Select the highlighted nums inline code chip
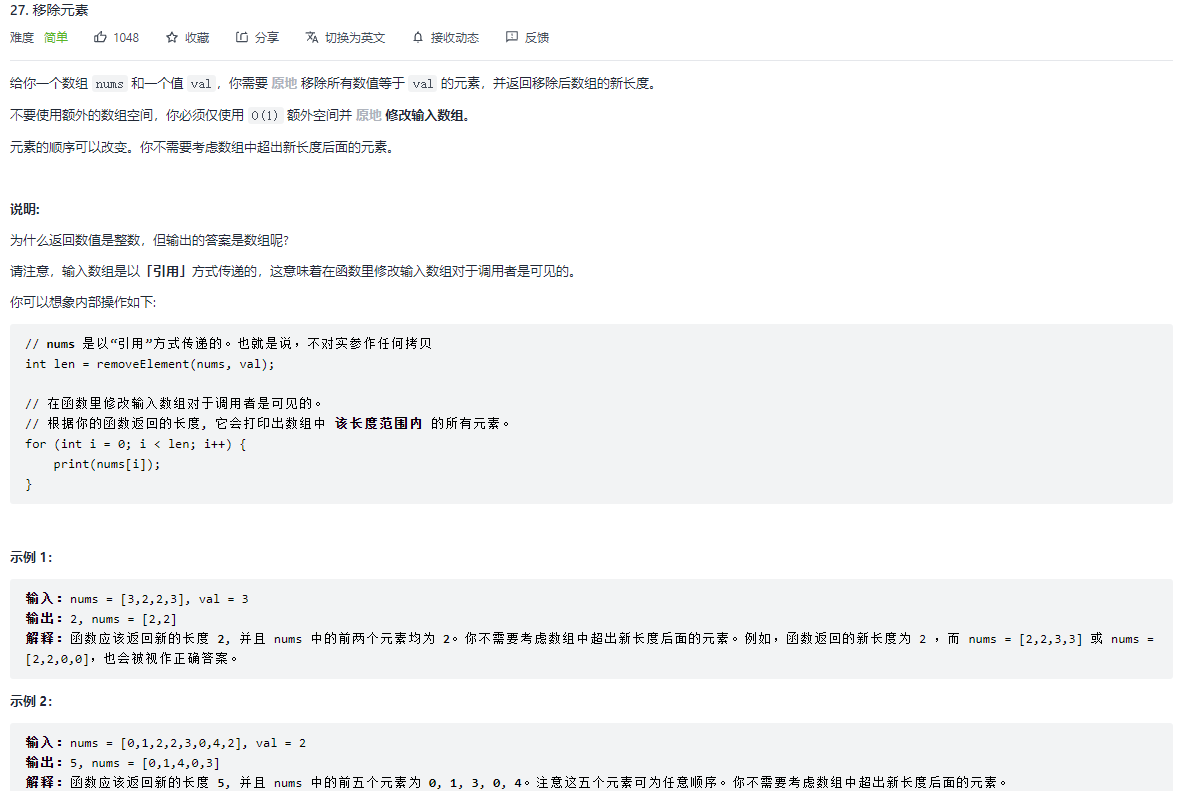1180x791 pixels. tap(108, 83)
